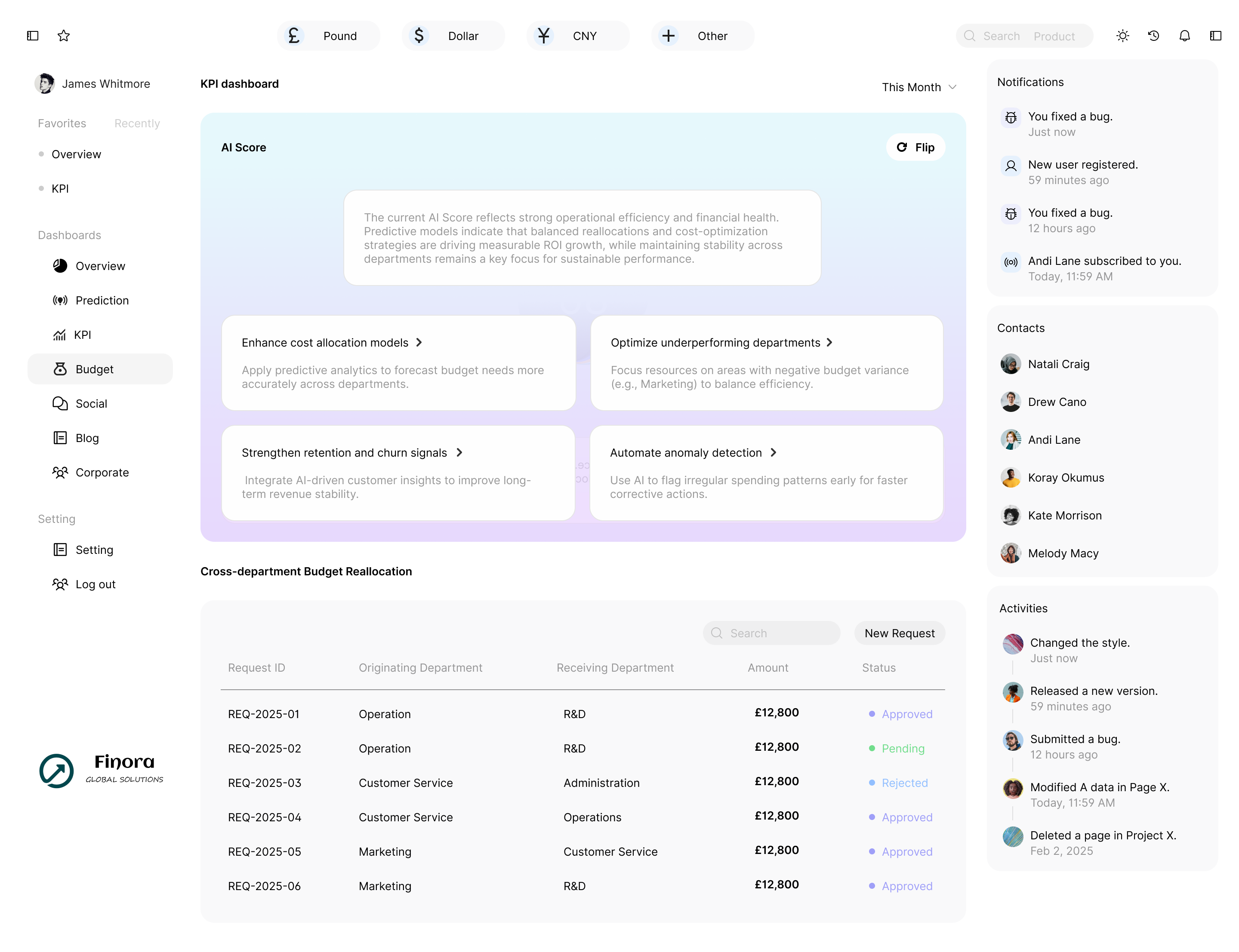Expand Automate anomaly detection chevron
1239x952 pixels.
pos(773,452)
